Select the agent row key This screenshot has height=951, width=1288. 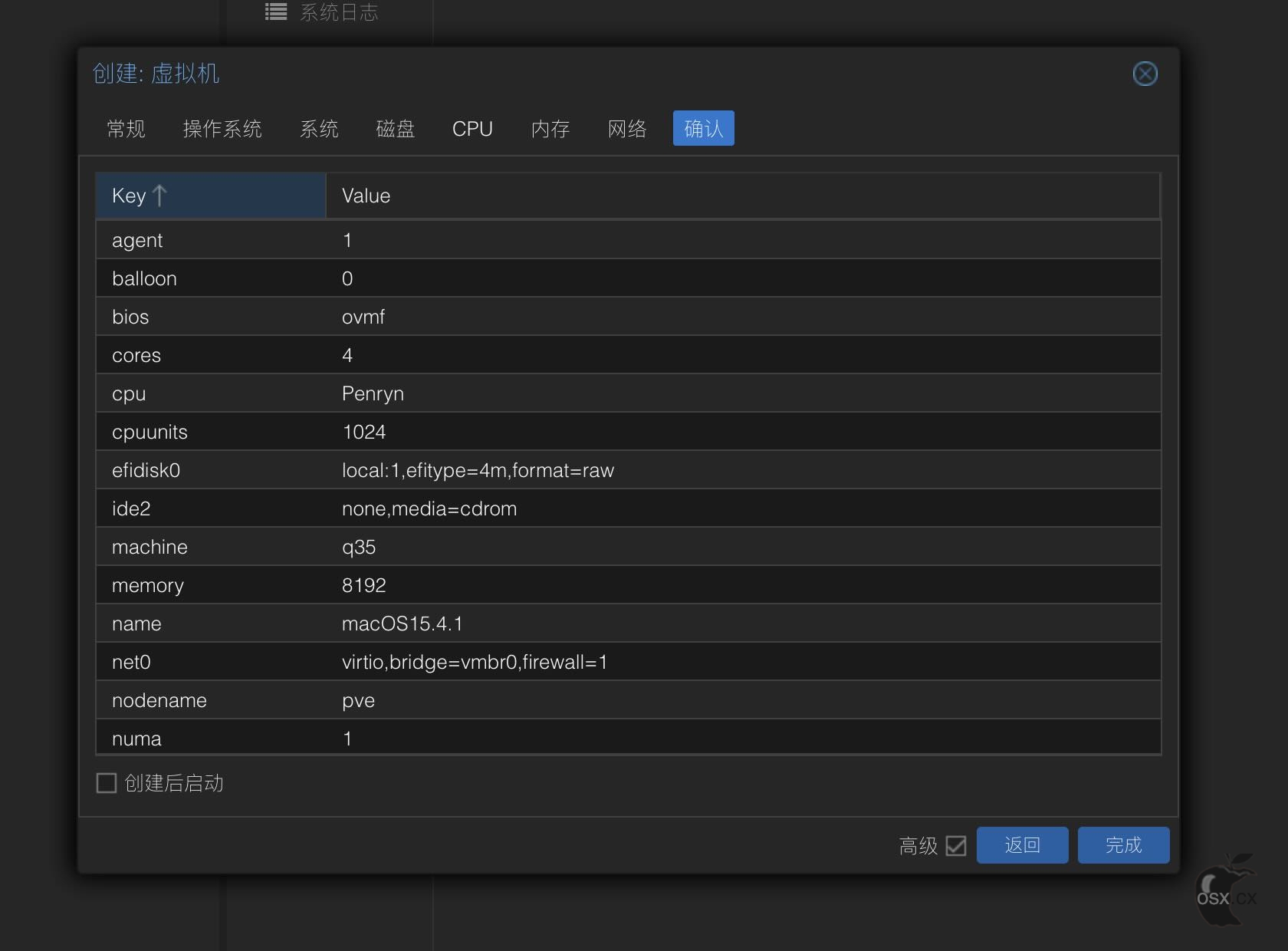click(x=137, y=240)
